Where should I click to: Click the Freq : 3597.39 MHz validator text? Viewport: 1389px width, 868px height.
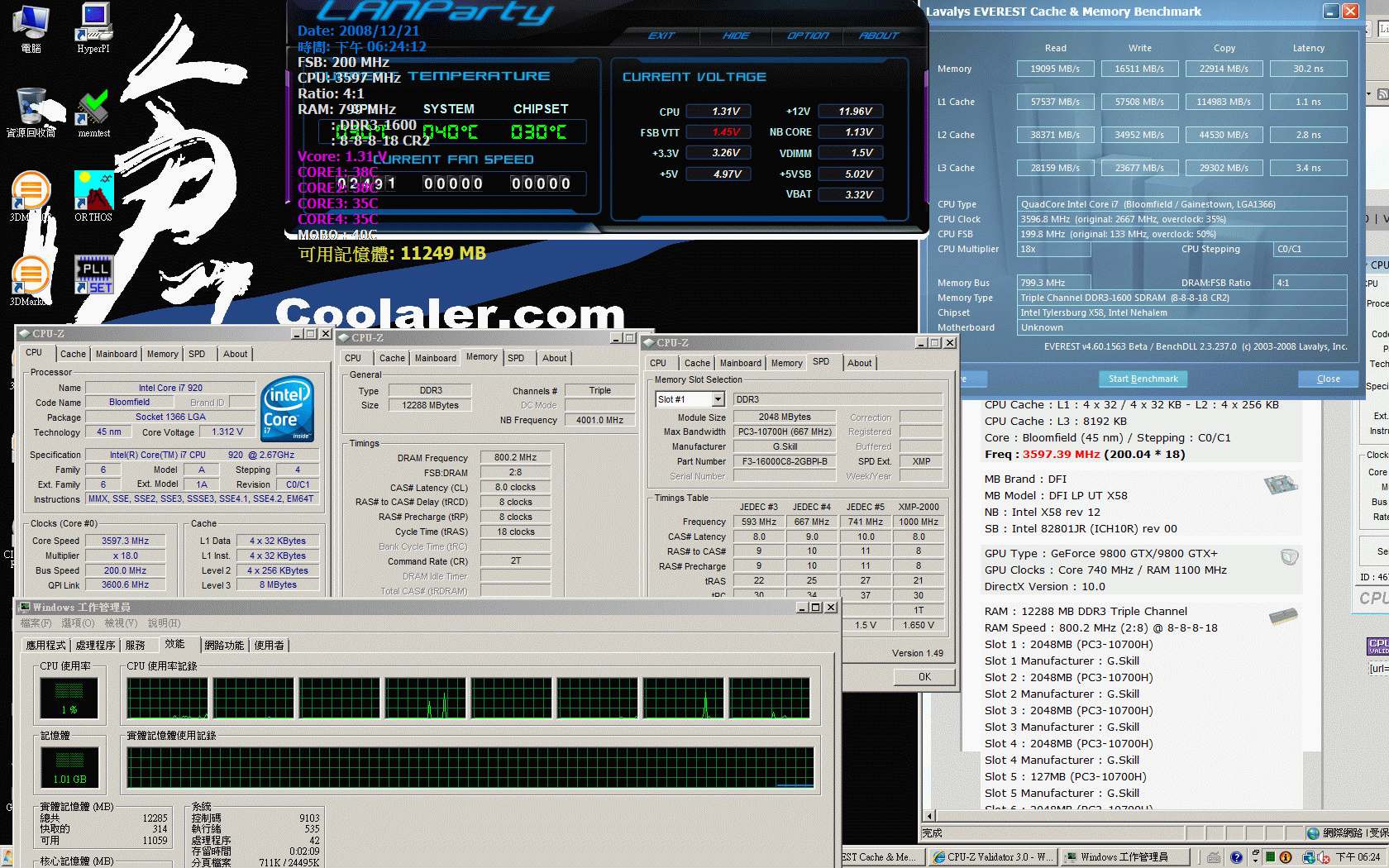(x=1085, y=454)
